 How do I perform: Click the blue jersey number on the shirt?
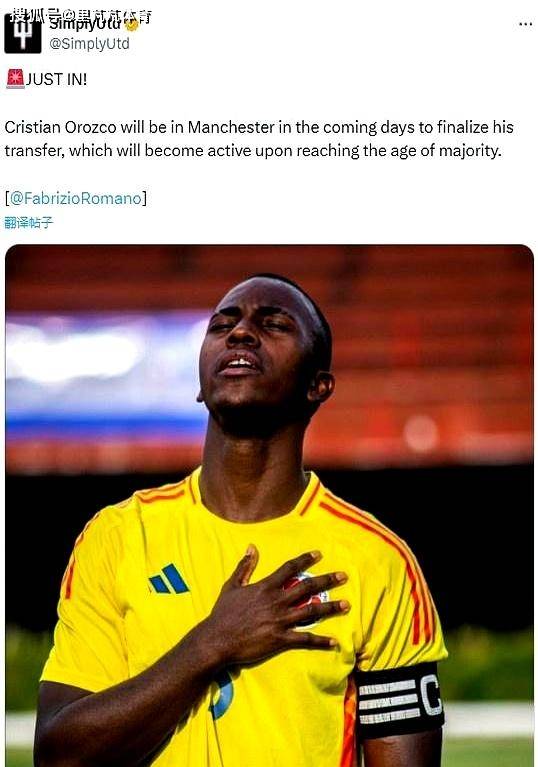(x=221, y=695)
